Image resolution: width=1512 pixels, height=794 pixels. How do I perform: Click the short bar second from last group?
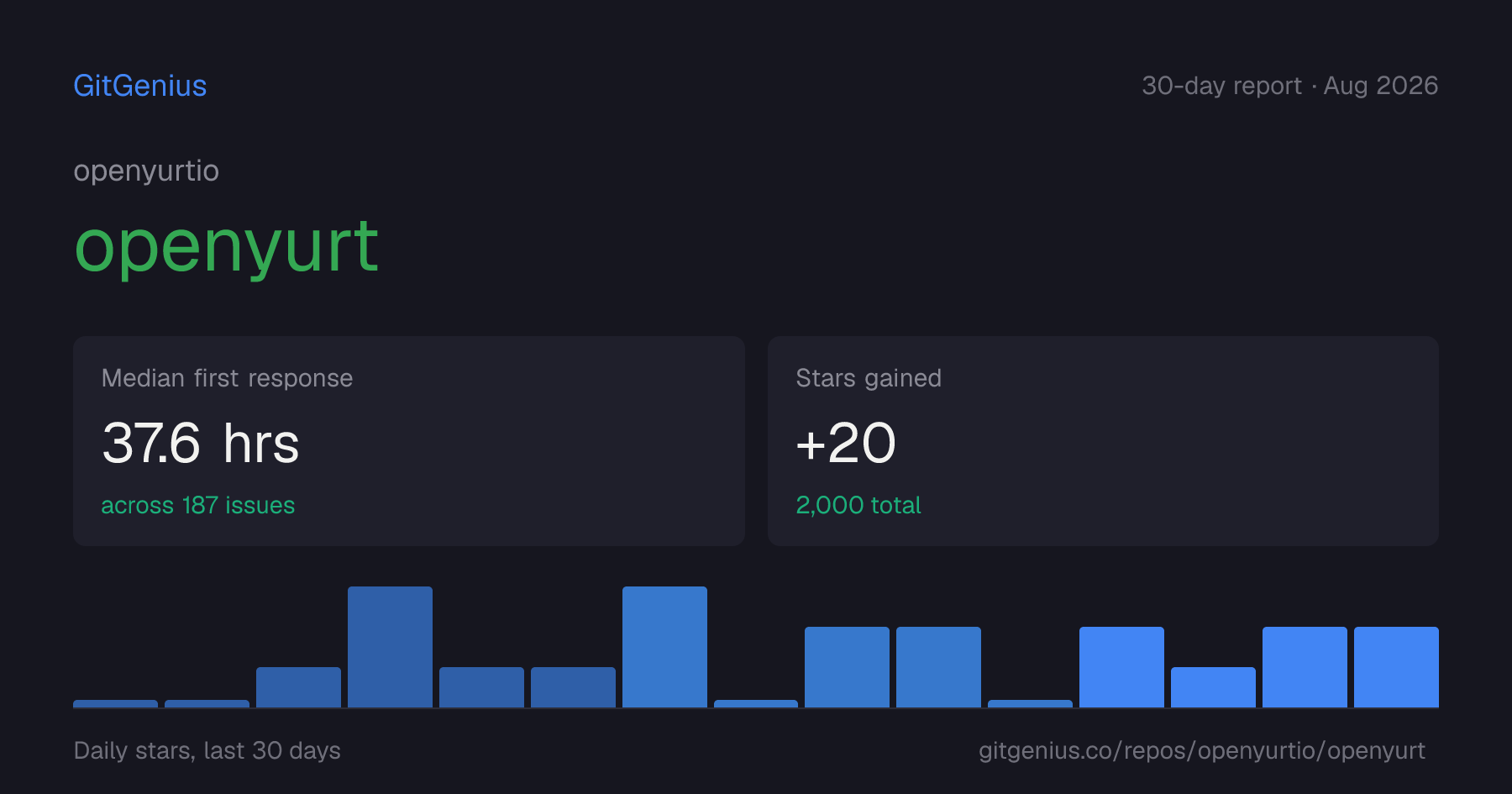(1213, 687)
